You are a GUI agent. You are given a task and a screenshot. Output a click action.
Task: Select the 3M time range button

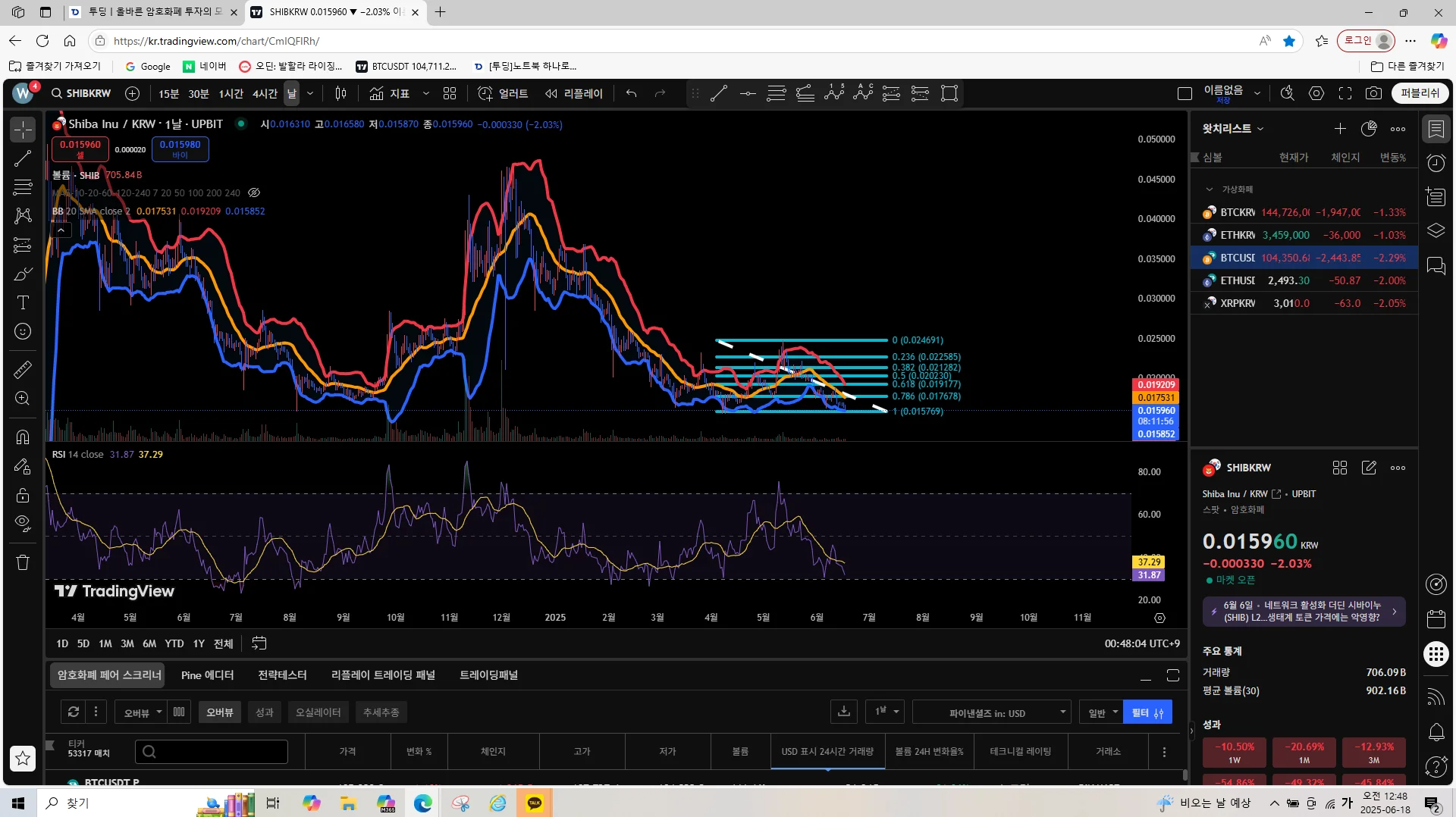(x=127, y=643)
